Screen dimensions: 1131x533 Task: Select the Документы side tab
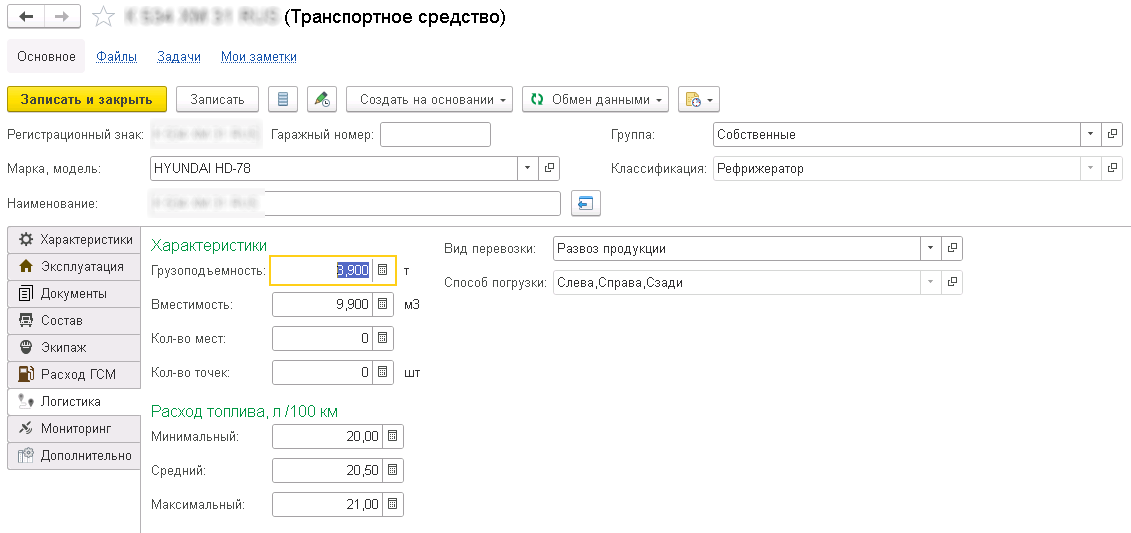74,294
